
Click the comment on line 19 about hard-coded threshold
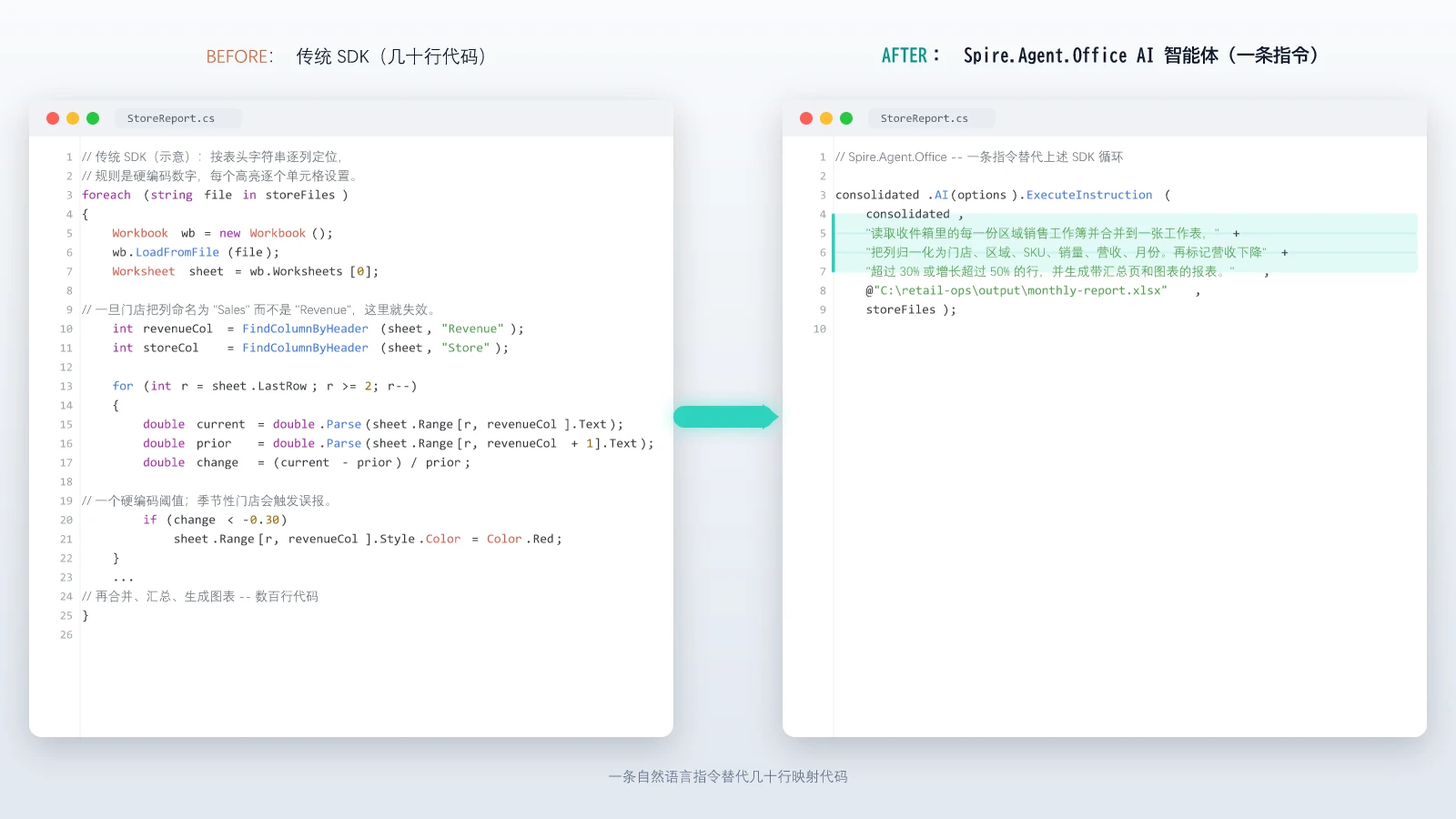(x=207, y=500)
